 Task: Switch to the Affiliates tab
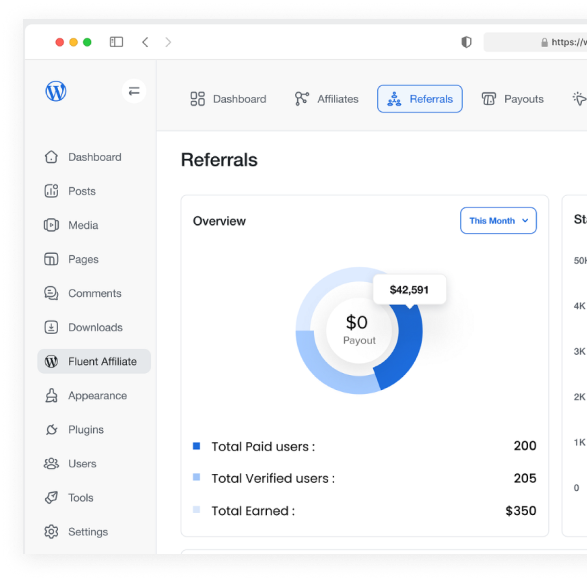tap(326, 99)
